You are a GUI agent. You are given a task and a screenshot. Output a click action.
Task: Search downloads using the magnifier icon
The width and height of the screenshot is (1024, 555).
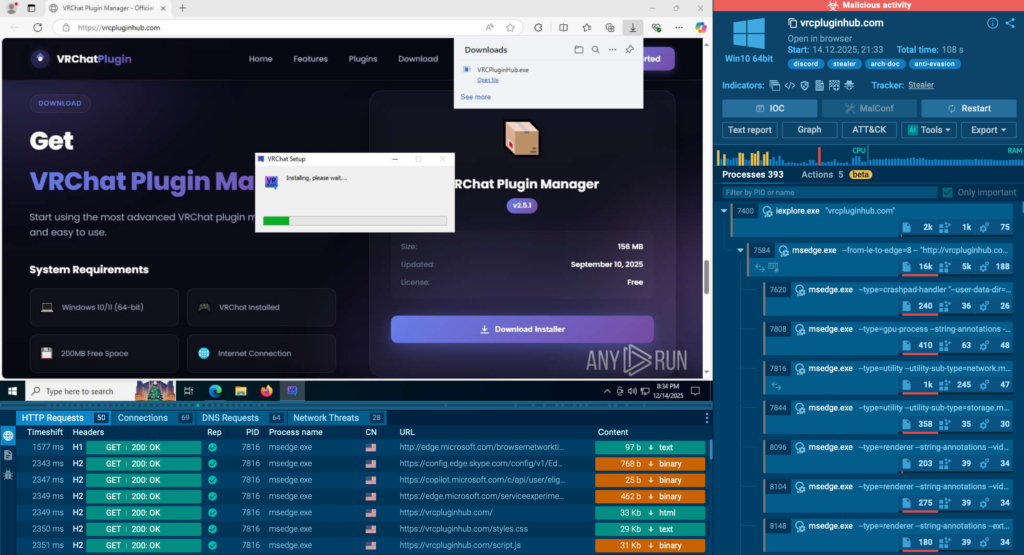pos(595,49)
